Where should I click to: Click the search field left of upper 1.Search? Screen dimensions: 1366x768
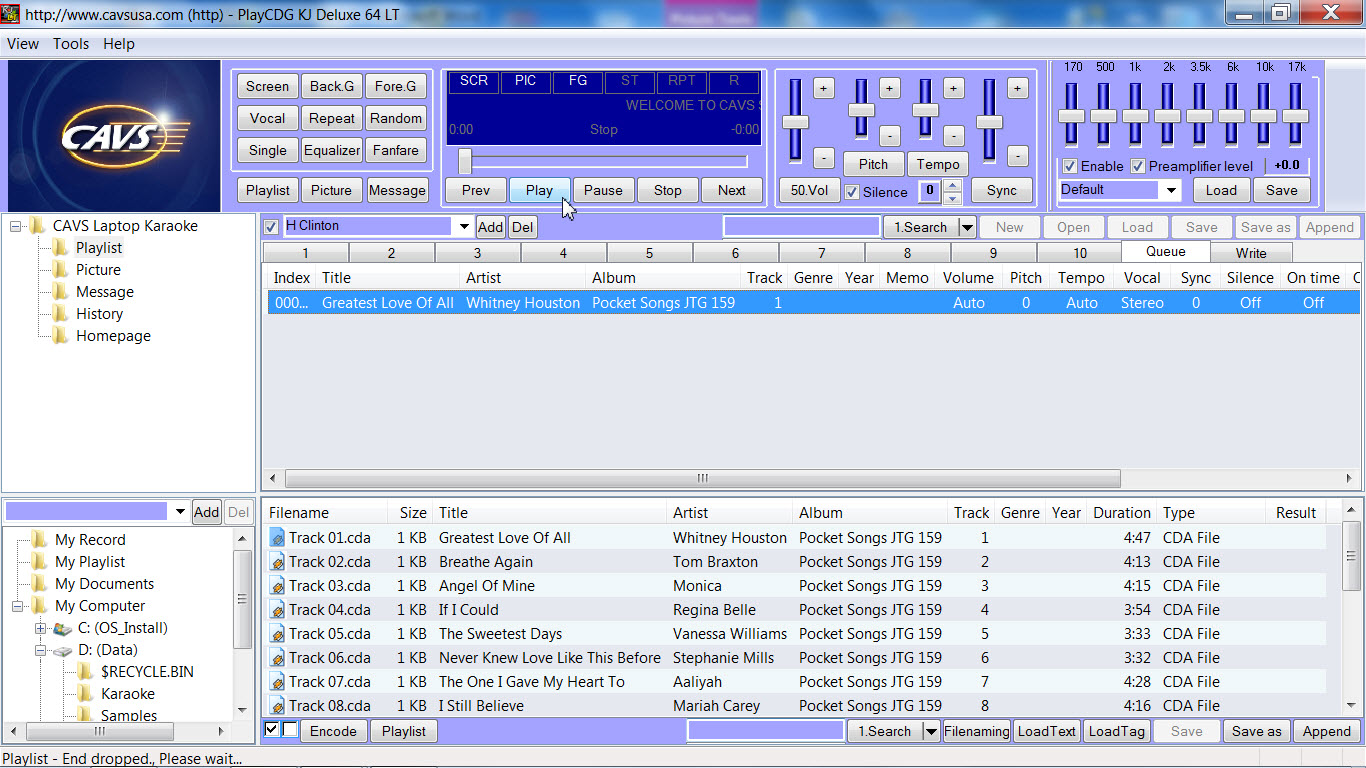click(802, 227)
